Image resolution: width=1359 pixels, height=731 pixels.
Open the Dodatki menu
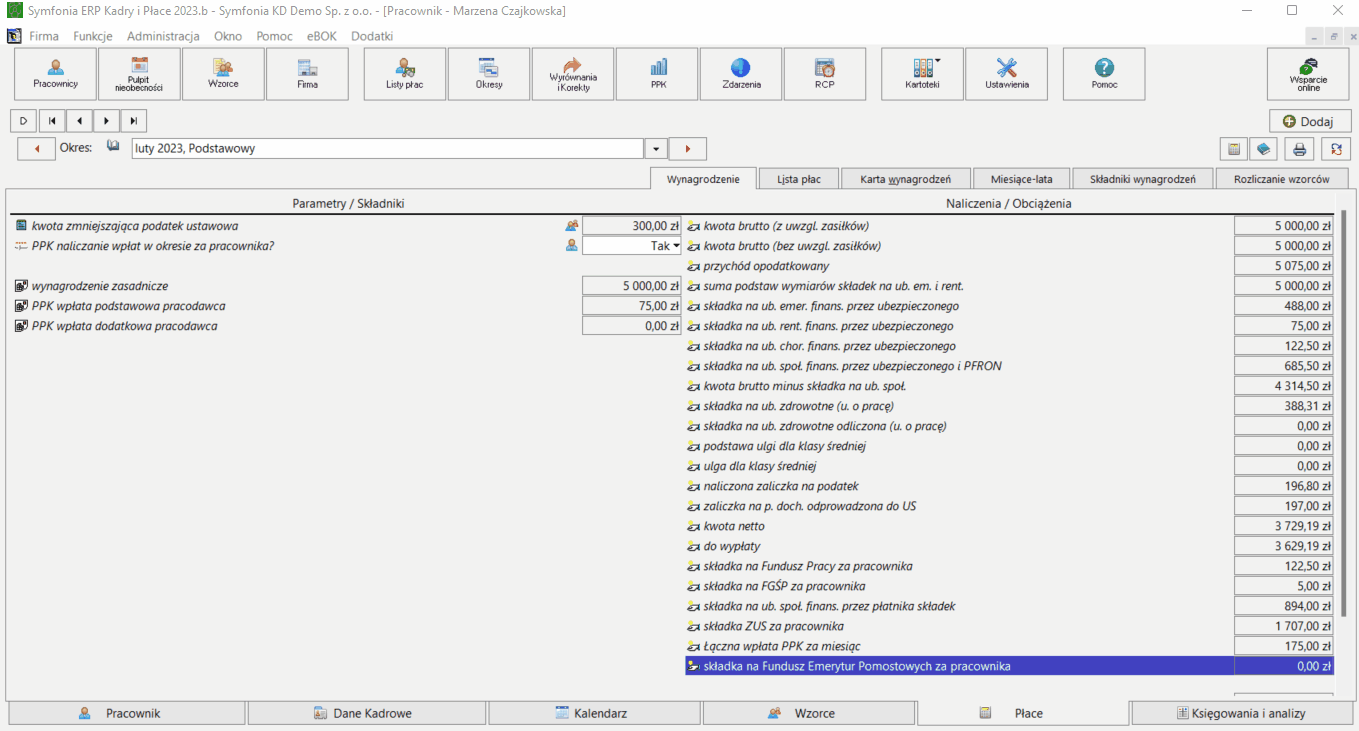[372, 36]
